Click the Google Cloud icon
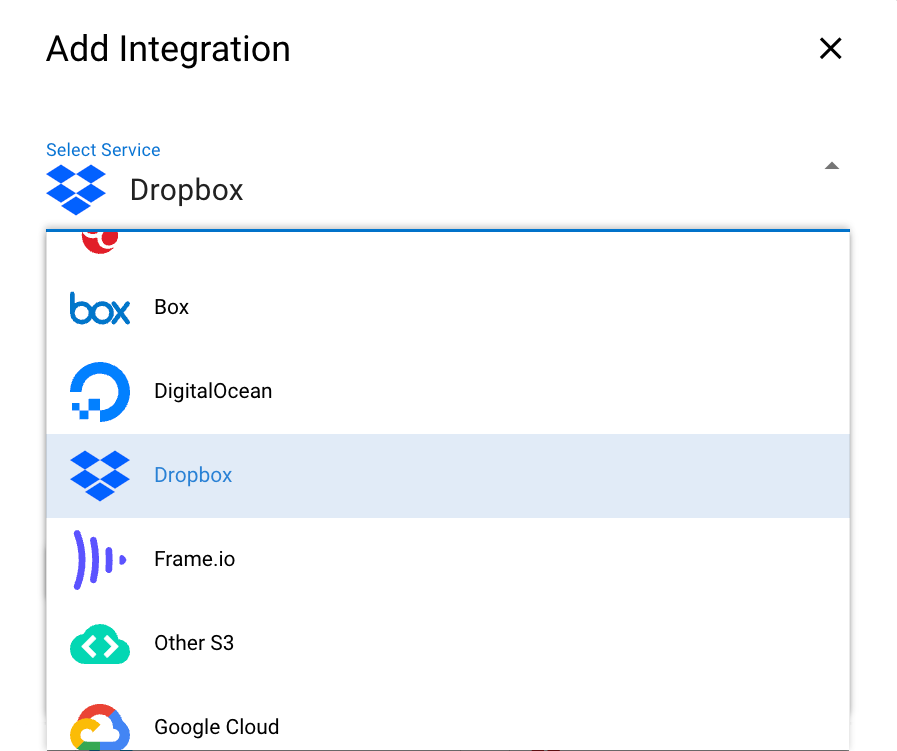Screen dimensions: 897x751 point(98,727)
